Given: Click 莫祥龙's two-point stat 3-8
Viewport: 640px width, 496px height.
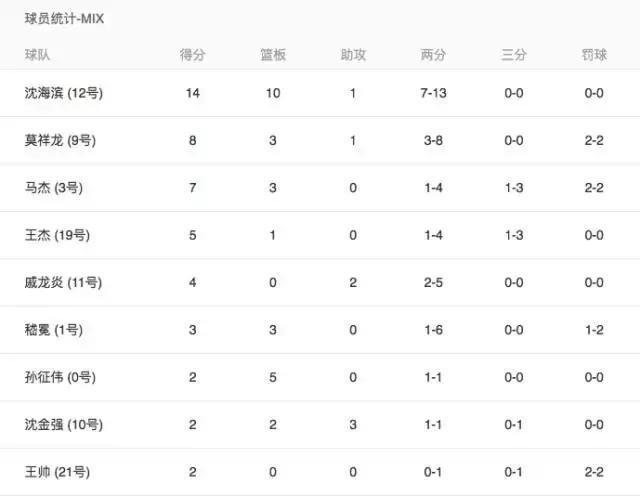Looking at the screenshot, I should pos(433,141).
